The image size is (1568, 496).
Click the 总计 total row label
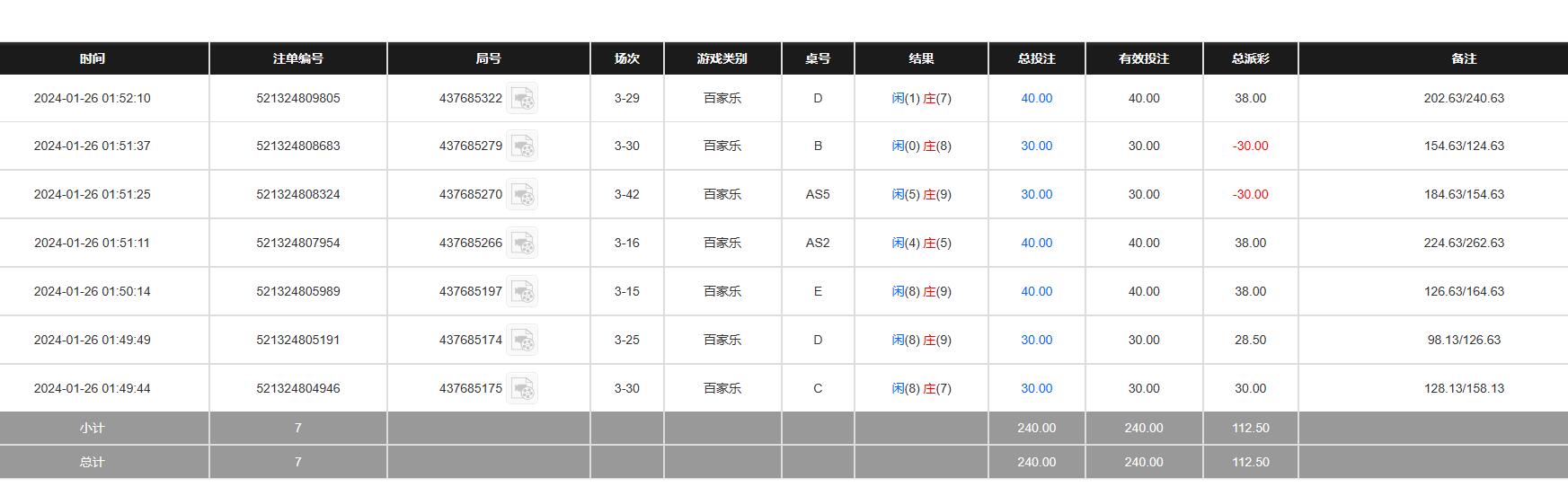pos(93,462)
